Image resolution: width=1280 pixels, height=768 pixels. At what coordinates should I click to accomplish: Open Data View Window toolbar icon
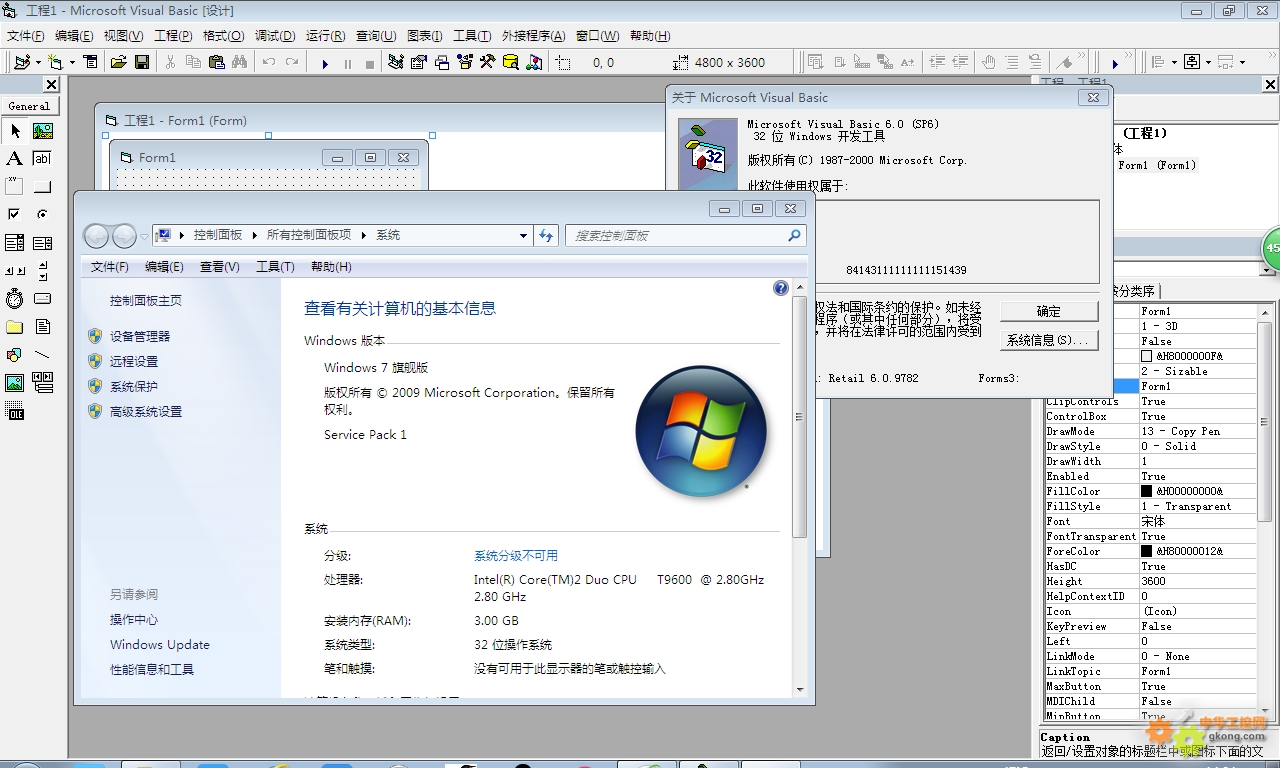coord(511,62)
